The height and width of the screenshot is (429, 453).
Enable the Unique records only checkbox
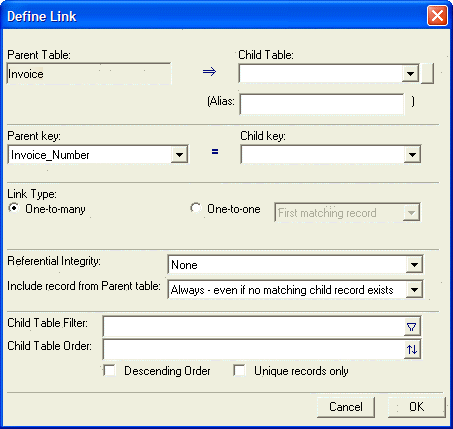coord(240,370)
